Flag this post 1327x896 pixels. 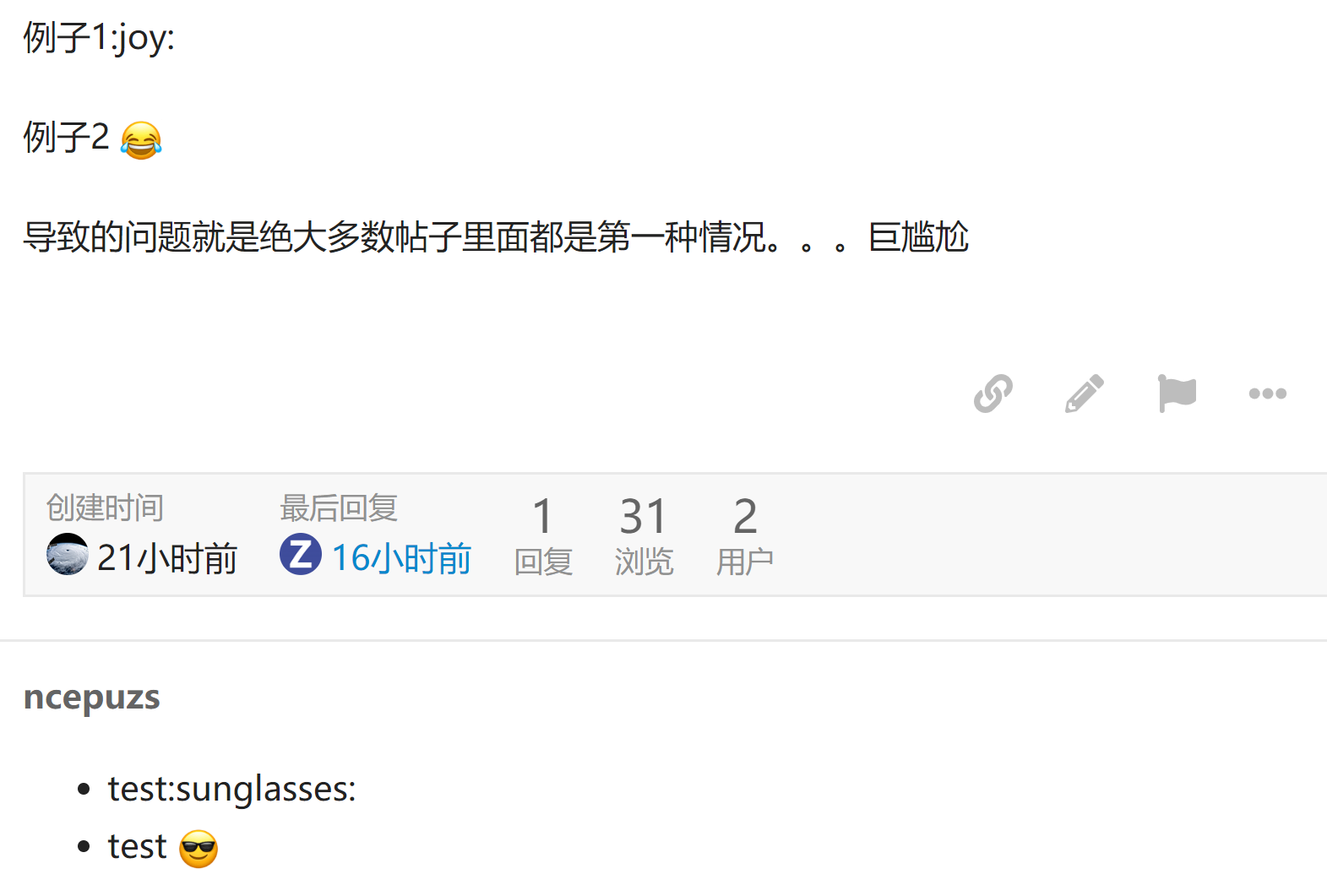(1177, 394)
